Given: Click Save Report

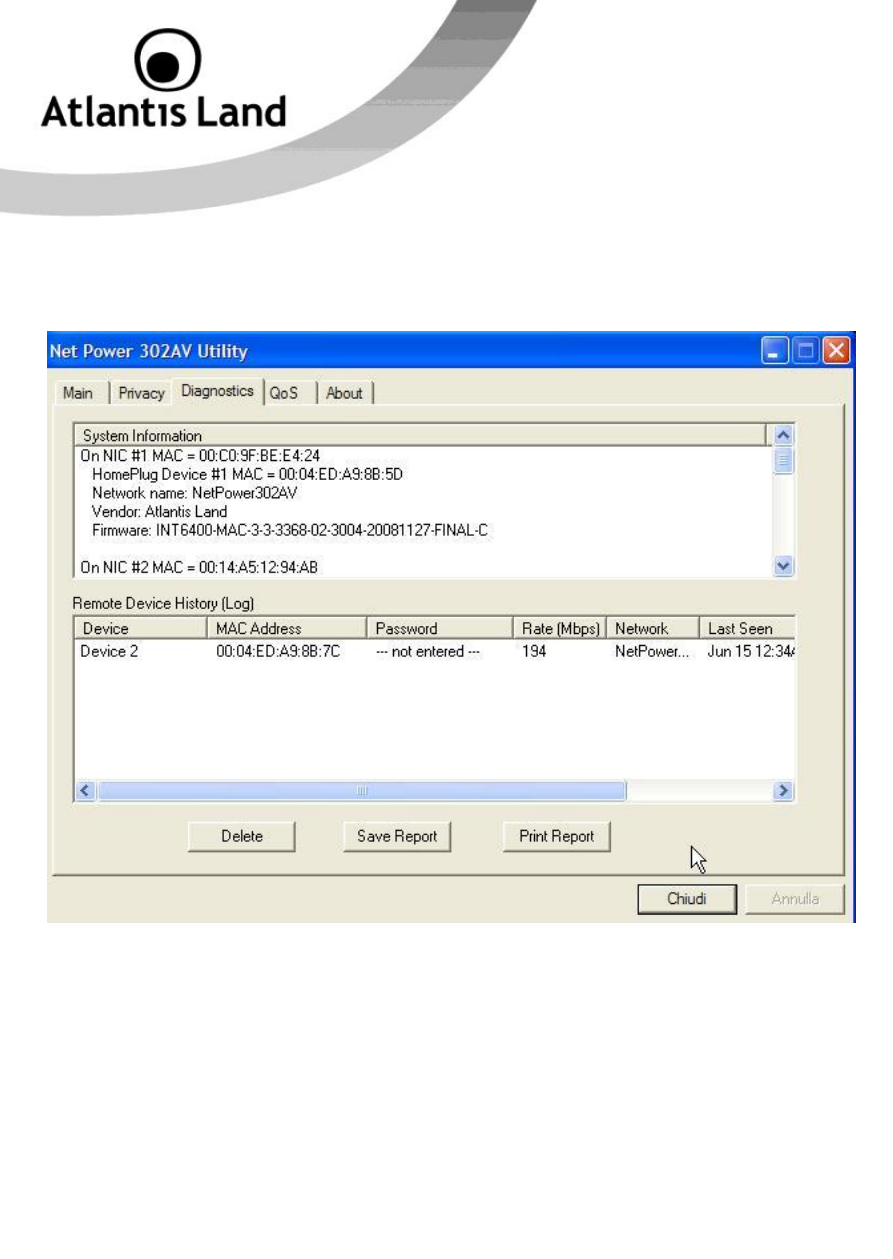Looking at the screenshot, I should 397,837.
